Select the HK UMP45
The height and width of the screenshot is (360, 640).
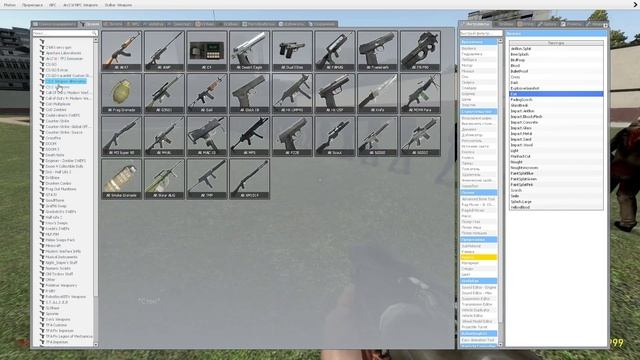(292, 93)
